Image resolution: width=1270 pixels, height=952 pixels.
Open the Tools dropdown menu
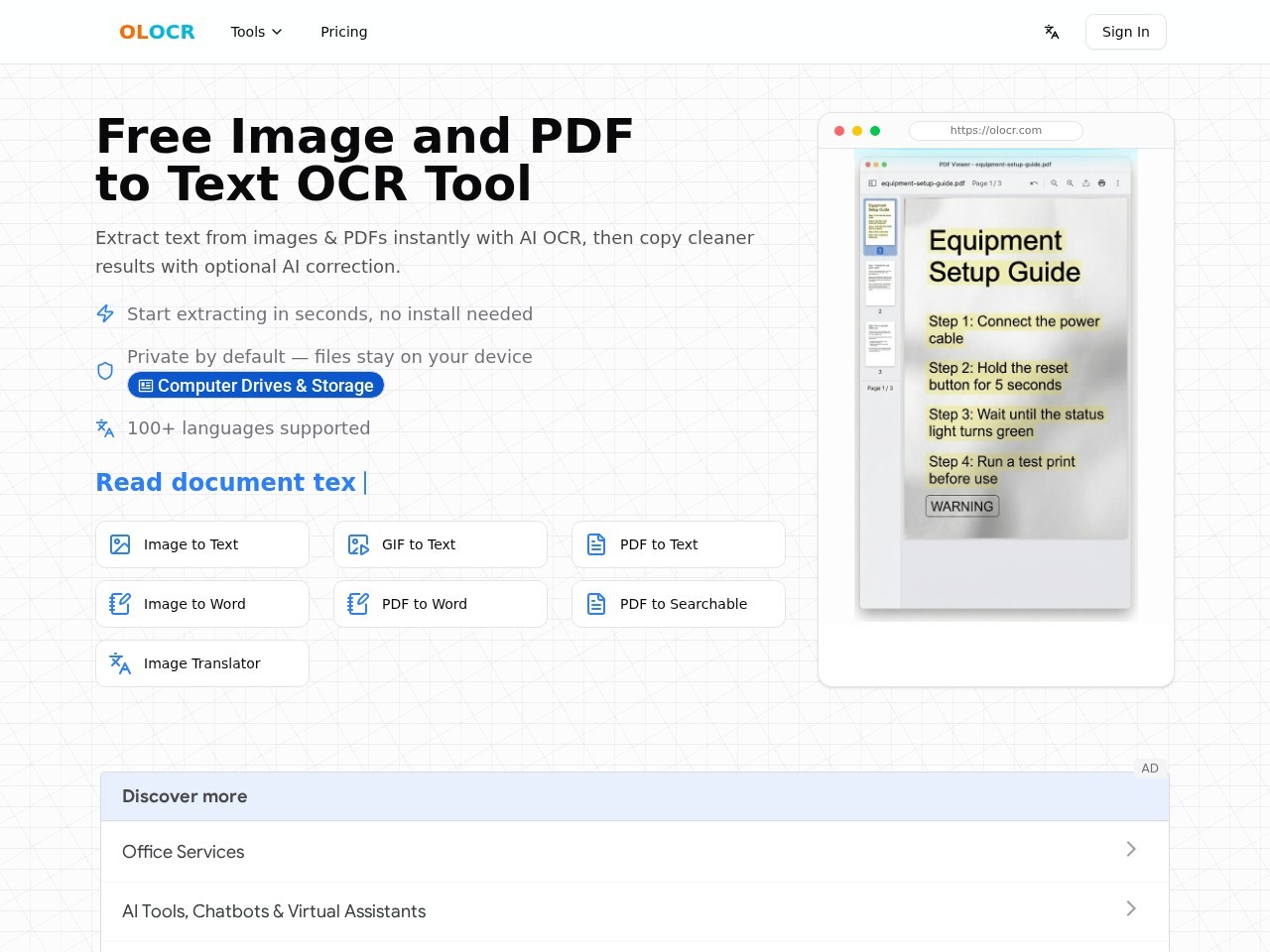(x=256, y=32)
